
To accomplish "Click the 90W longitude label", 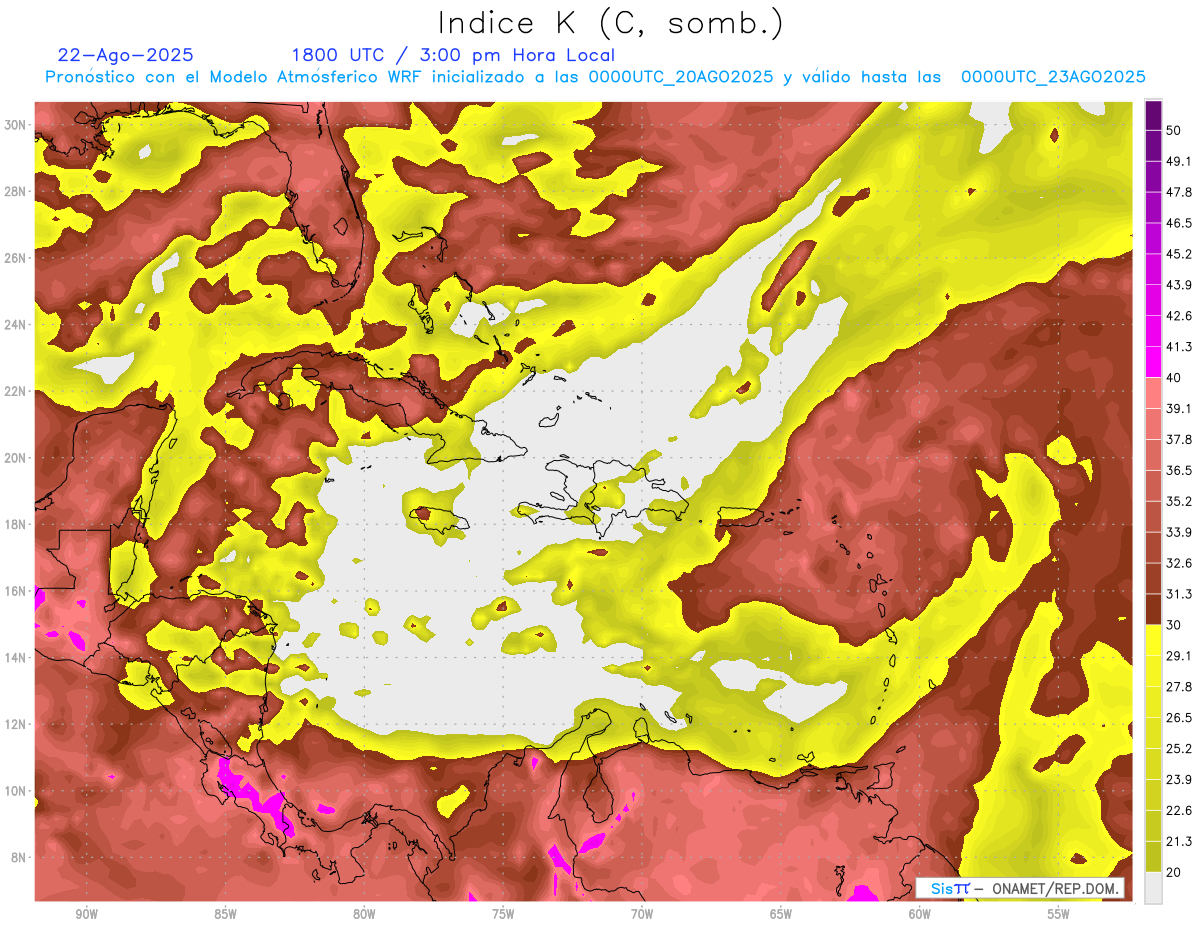I will tap(87, 914).
